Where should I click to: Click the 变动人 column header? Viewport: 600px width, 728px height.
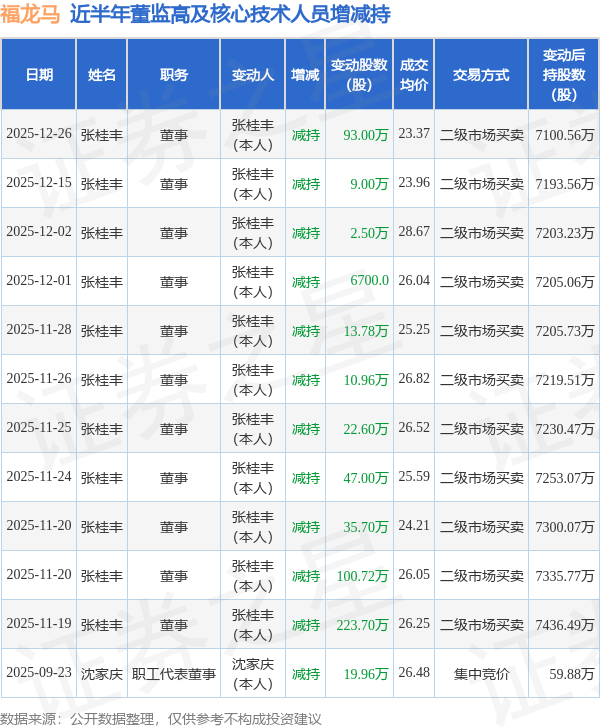[253, 75]
